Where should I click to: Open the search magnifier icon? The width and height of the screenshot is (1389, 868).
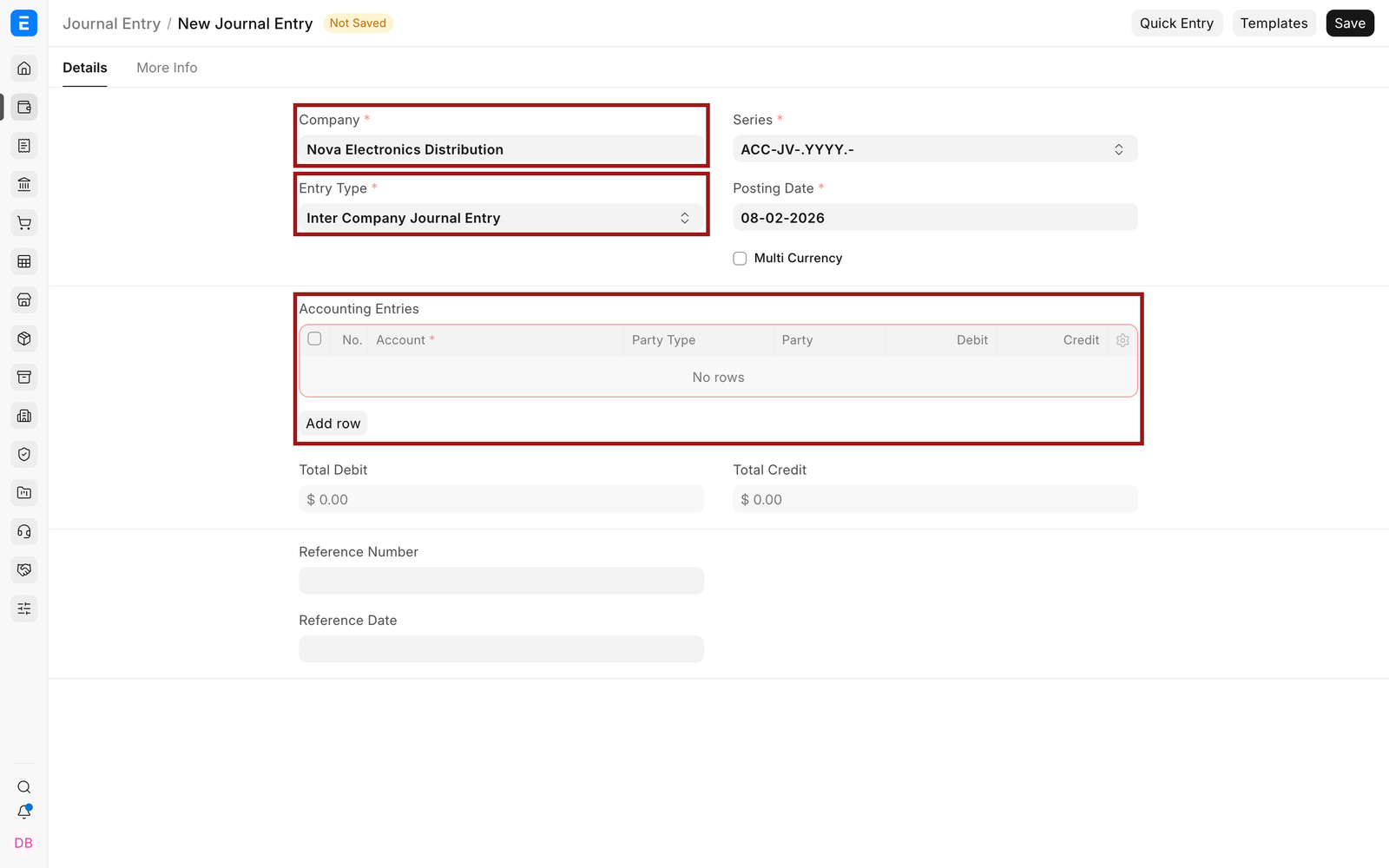[x=24, y=787]
